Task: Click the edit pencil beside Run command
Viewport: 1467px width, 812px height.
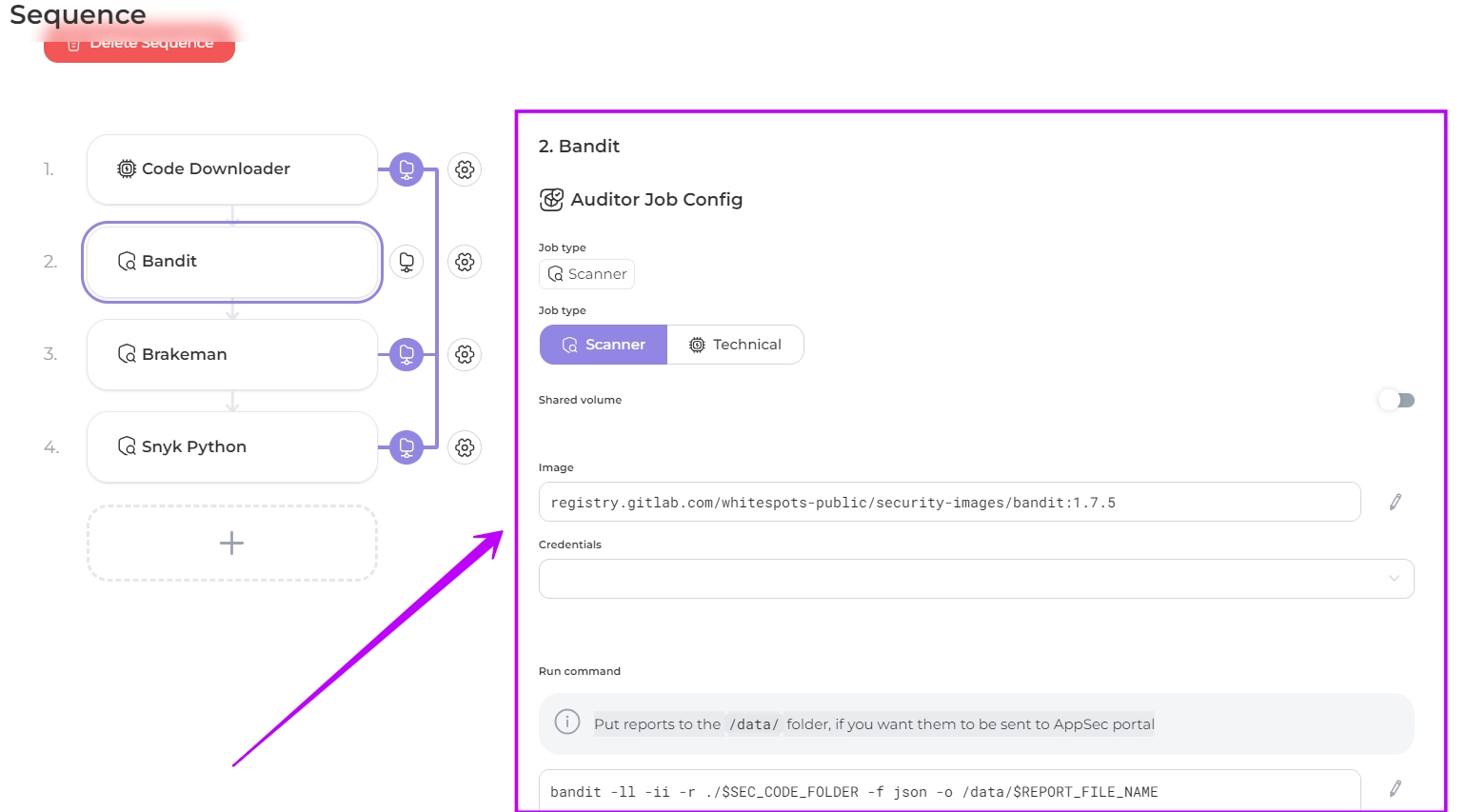Action: [1395, 788]
